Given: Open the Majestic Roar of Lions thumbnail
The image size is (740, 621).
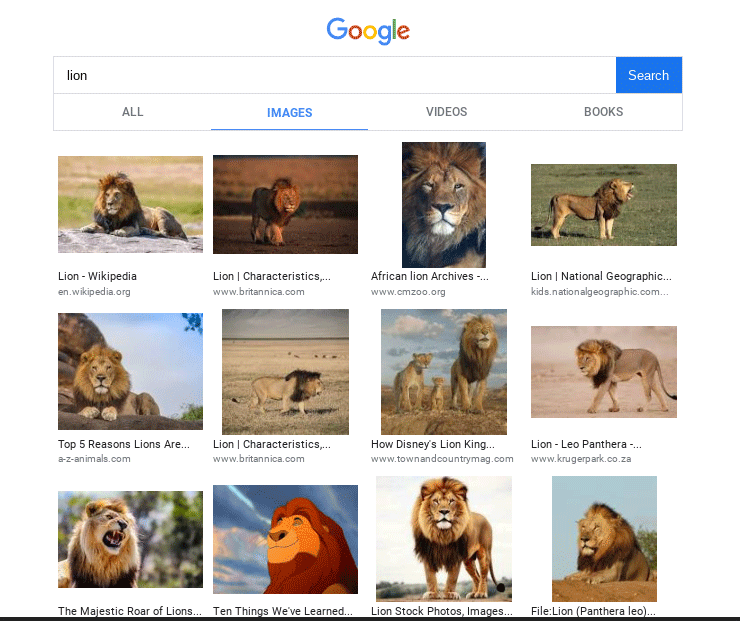Looking at the screenshot, I should point(130,539).
